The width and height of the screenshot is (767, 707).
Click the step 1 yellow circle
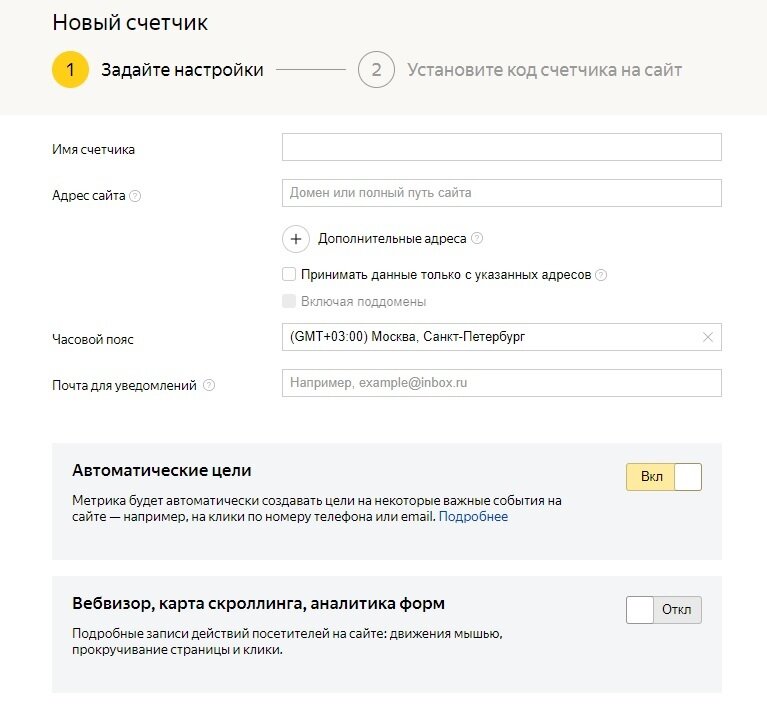pyautogui.click(x=71, y=70)
